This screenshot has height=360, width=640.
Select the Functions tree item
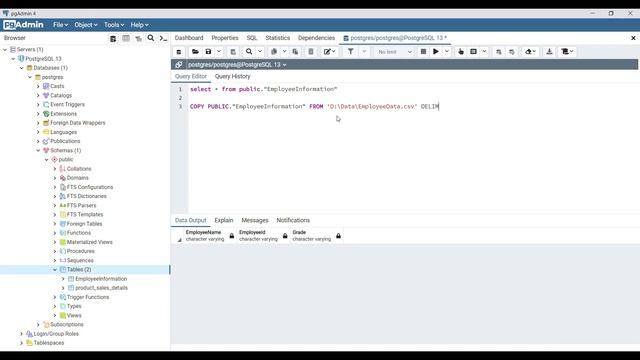click(79, 233)
